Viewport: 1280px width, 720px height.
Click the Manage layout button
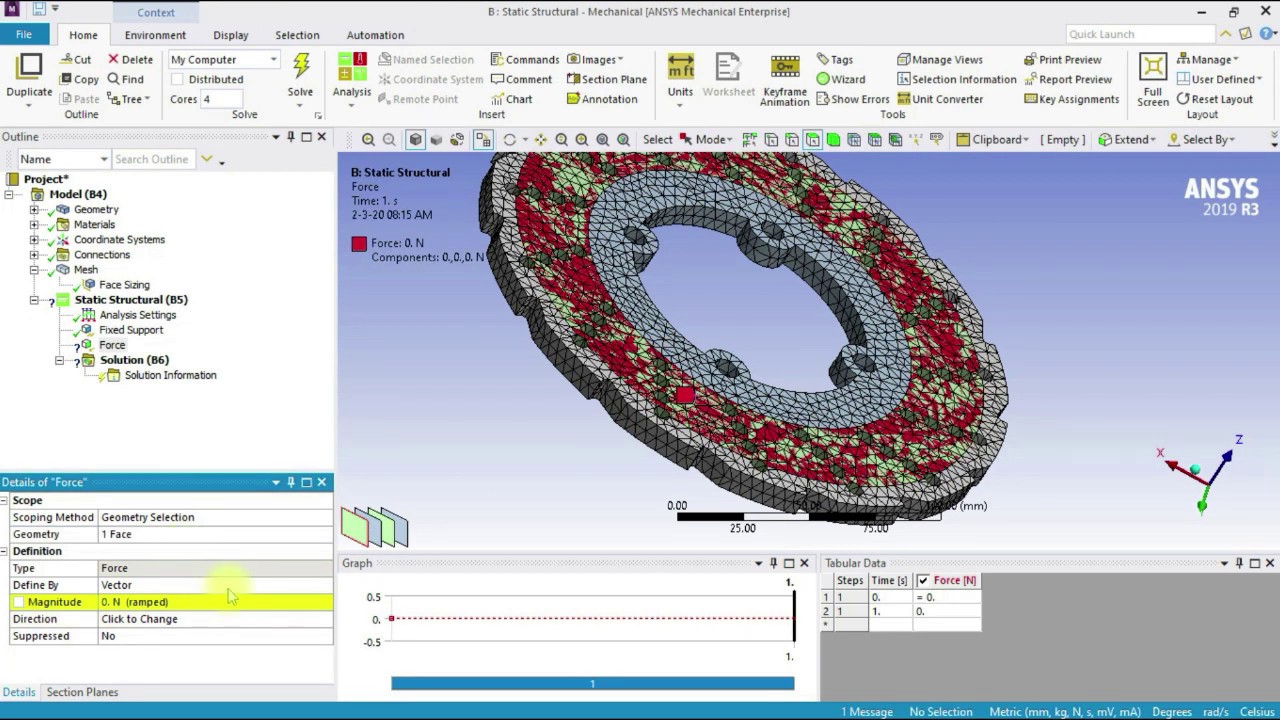tap(1208, 59)
